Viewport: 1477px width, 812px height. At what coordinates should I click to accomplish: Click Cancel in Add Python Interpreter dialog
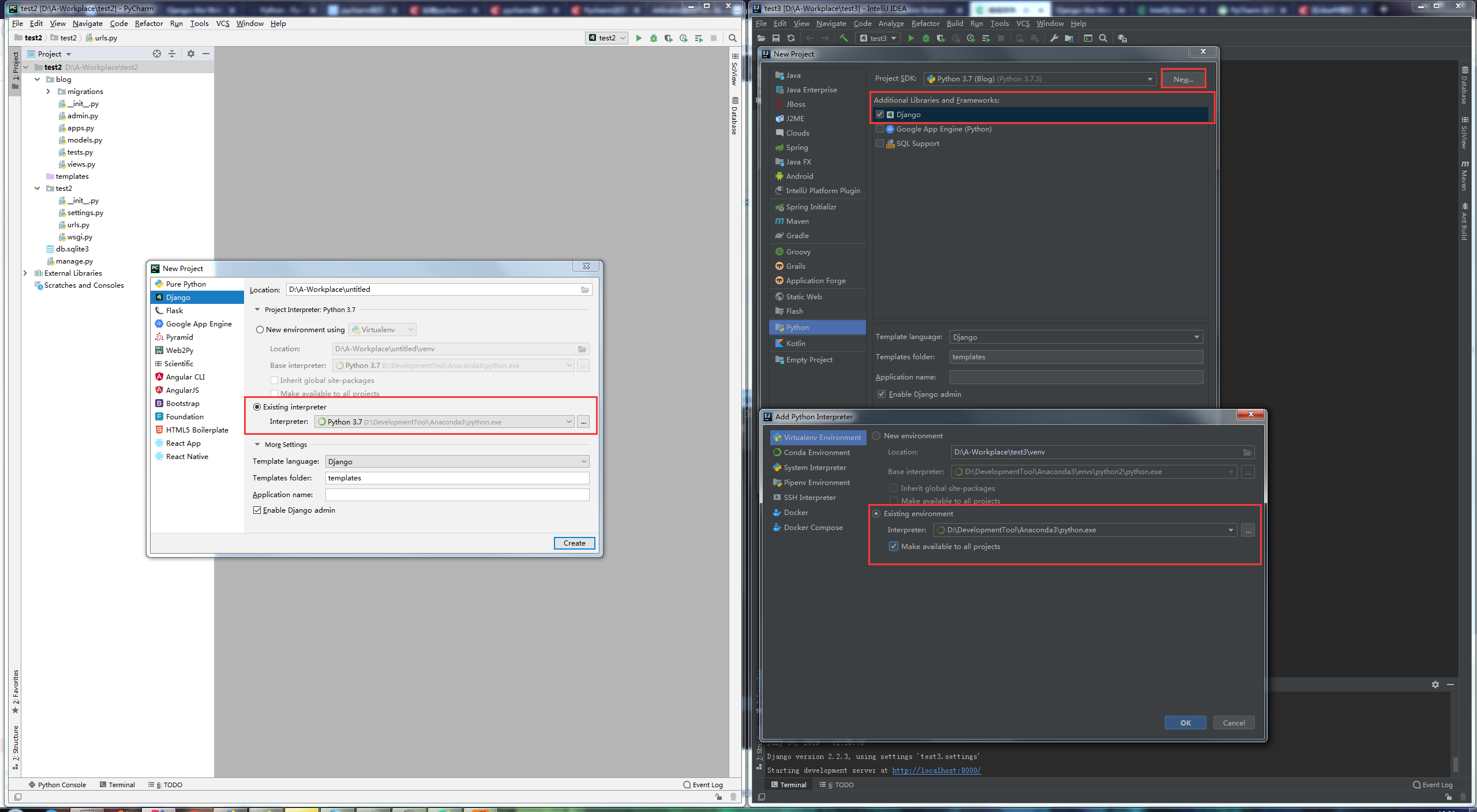coord(1234,723)
